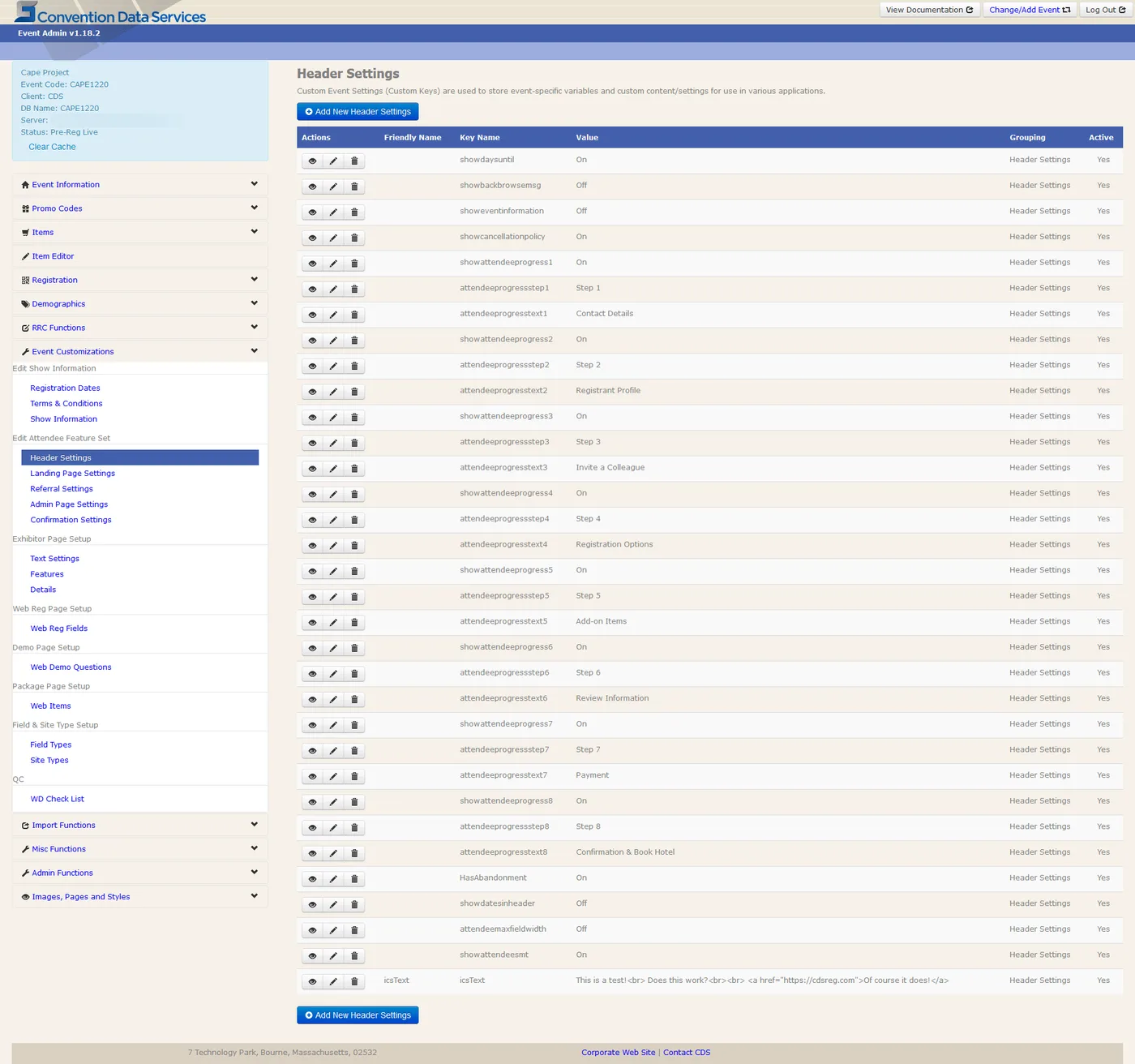View the showattendeeprogress2 row
The height and width of the screenshot is (1064, 1135).
click(312, 341)
